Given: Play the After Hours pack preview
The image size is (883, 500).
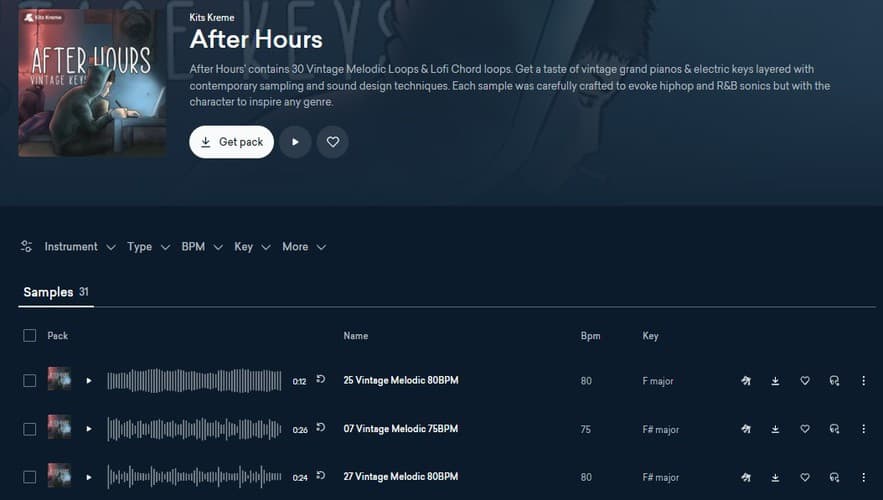Looking at the screenshot, I should (295, 142).
